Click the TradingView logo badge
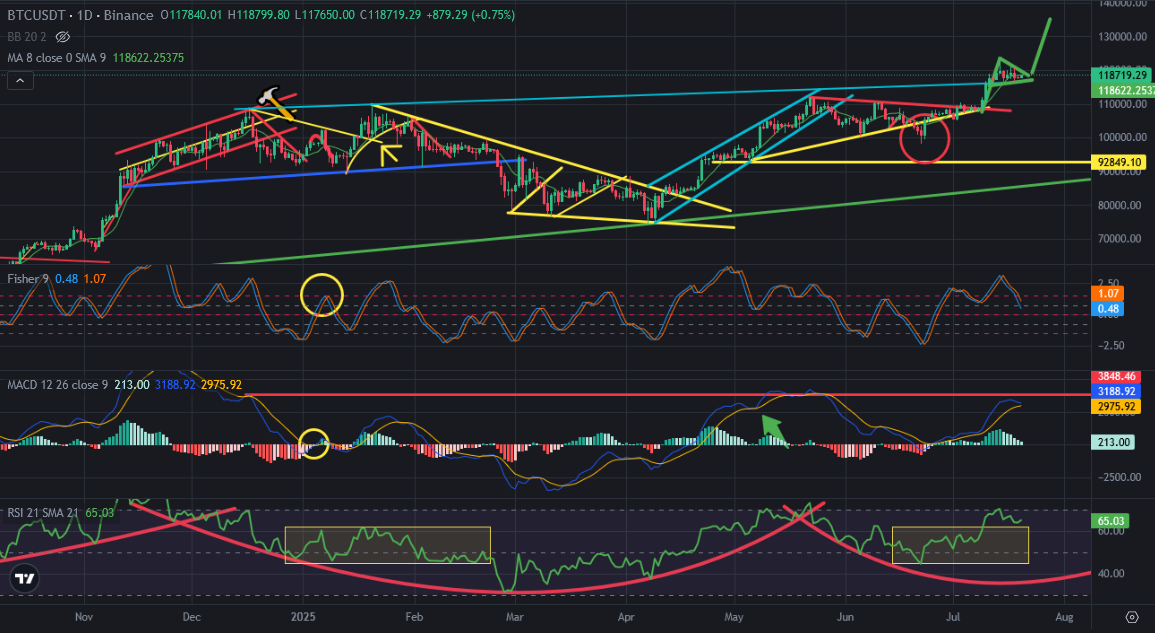Screen dimensions: 1155x633 point(25,578)
